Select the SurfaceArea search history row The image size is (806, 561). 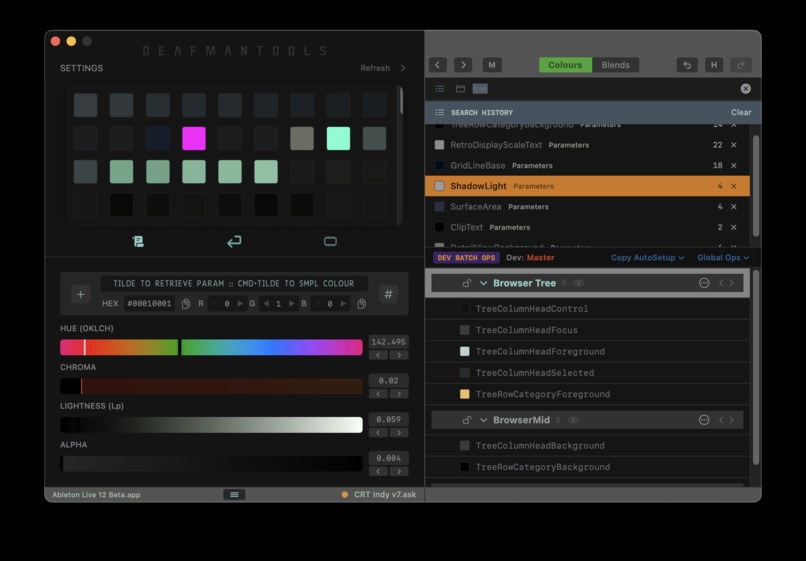588,207
